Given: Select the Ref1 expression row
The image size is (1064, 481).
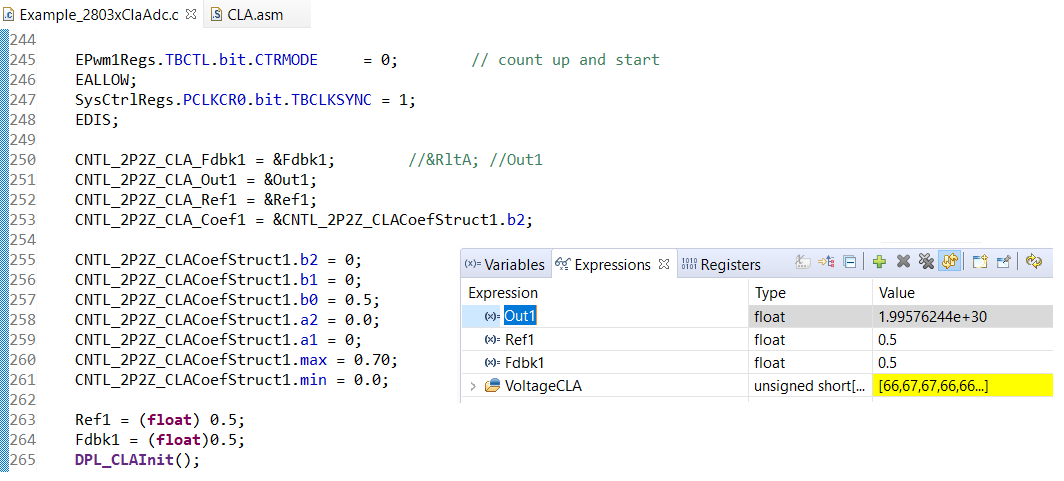Looking at the screenshot, I should [520, 340].
